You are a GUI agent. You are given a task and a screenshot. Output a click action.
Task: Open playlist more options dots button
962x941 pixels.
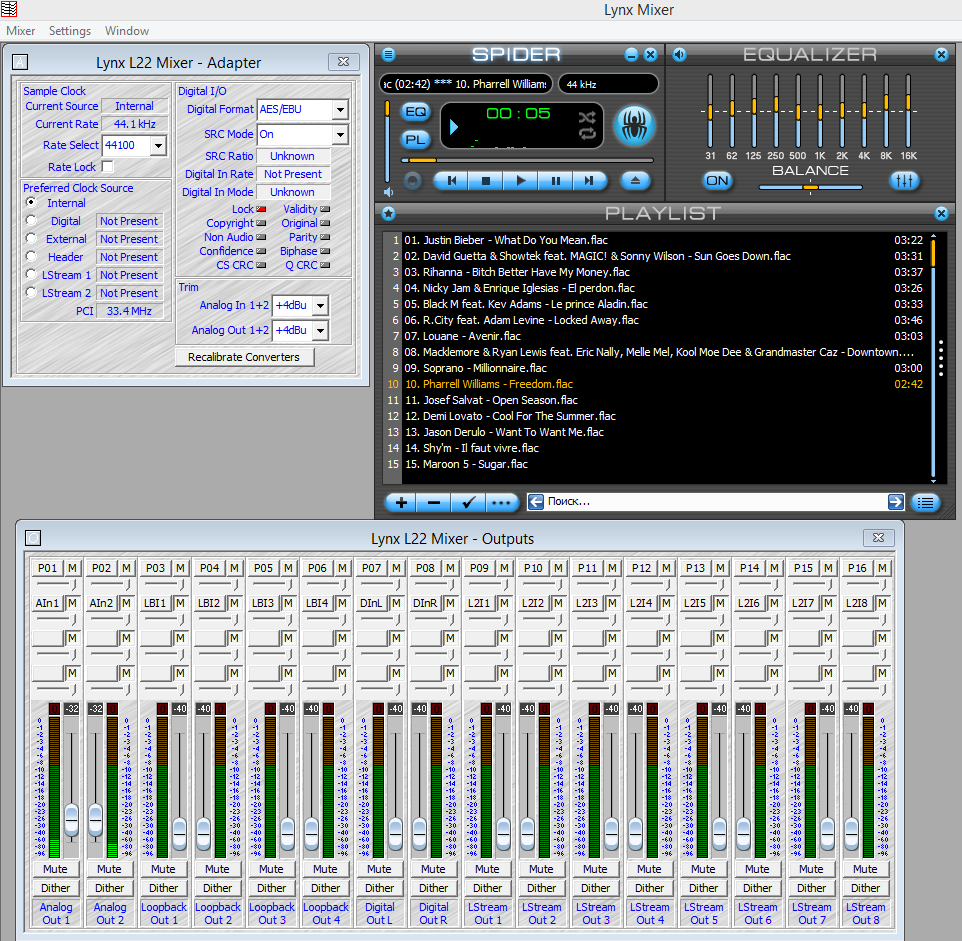click(501, 503)
